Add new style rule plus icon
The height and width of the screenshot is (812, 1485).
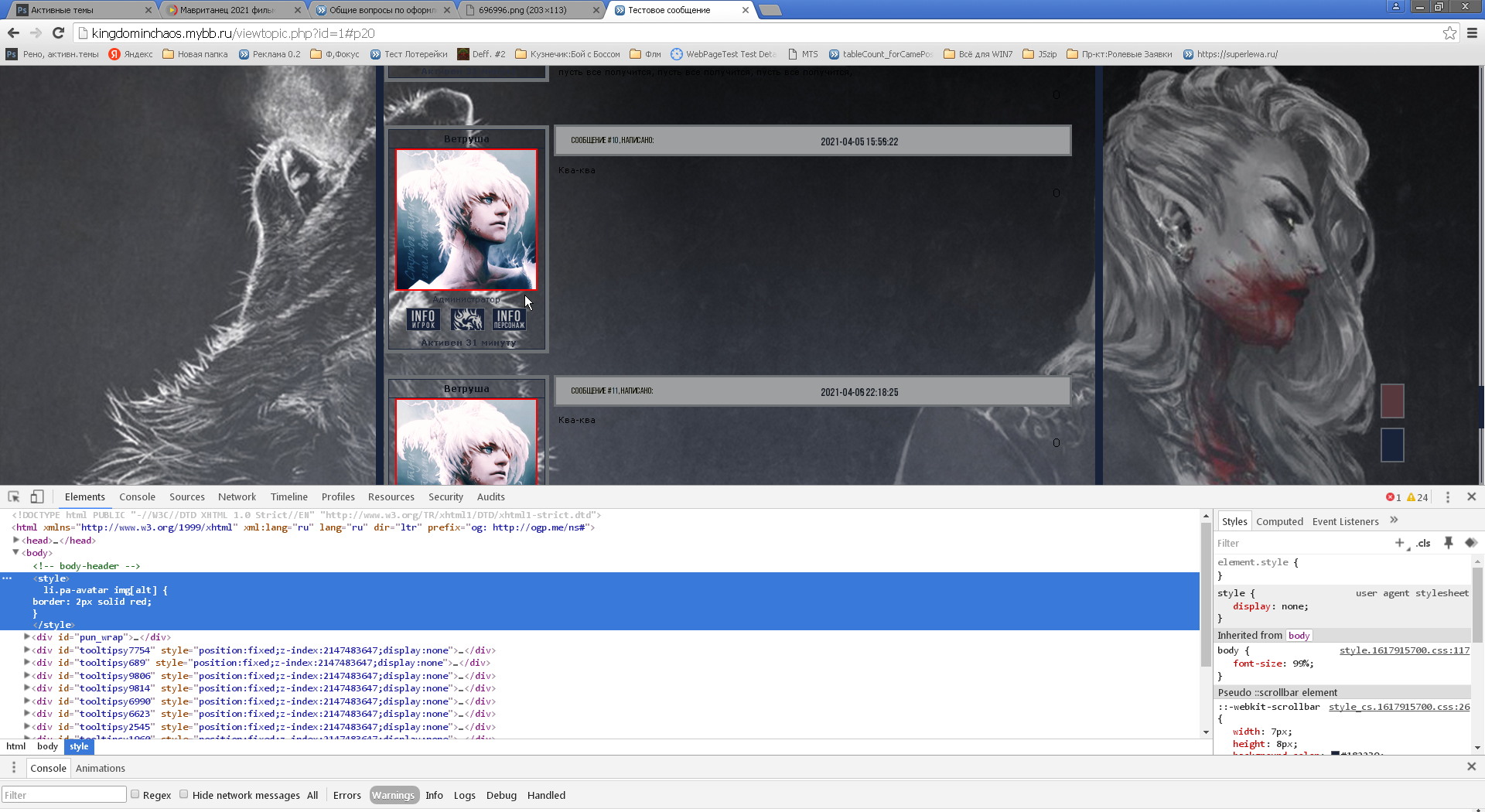tap(1399, 543)
